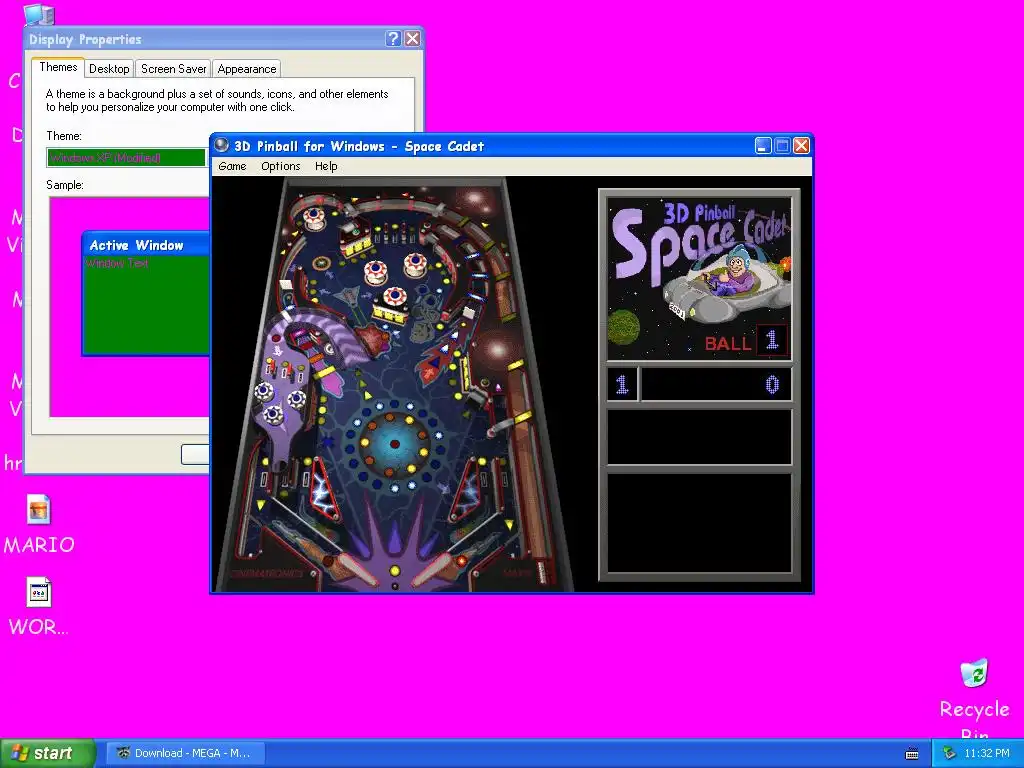The image size is (1024, 768).
Task: Click the Display Properties help question-mark button
Action: pyautogui.click(x=392, y=39)
